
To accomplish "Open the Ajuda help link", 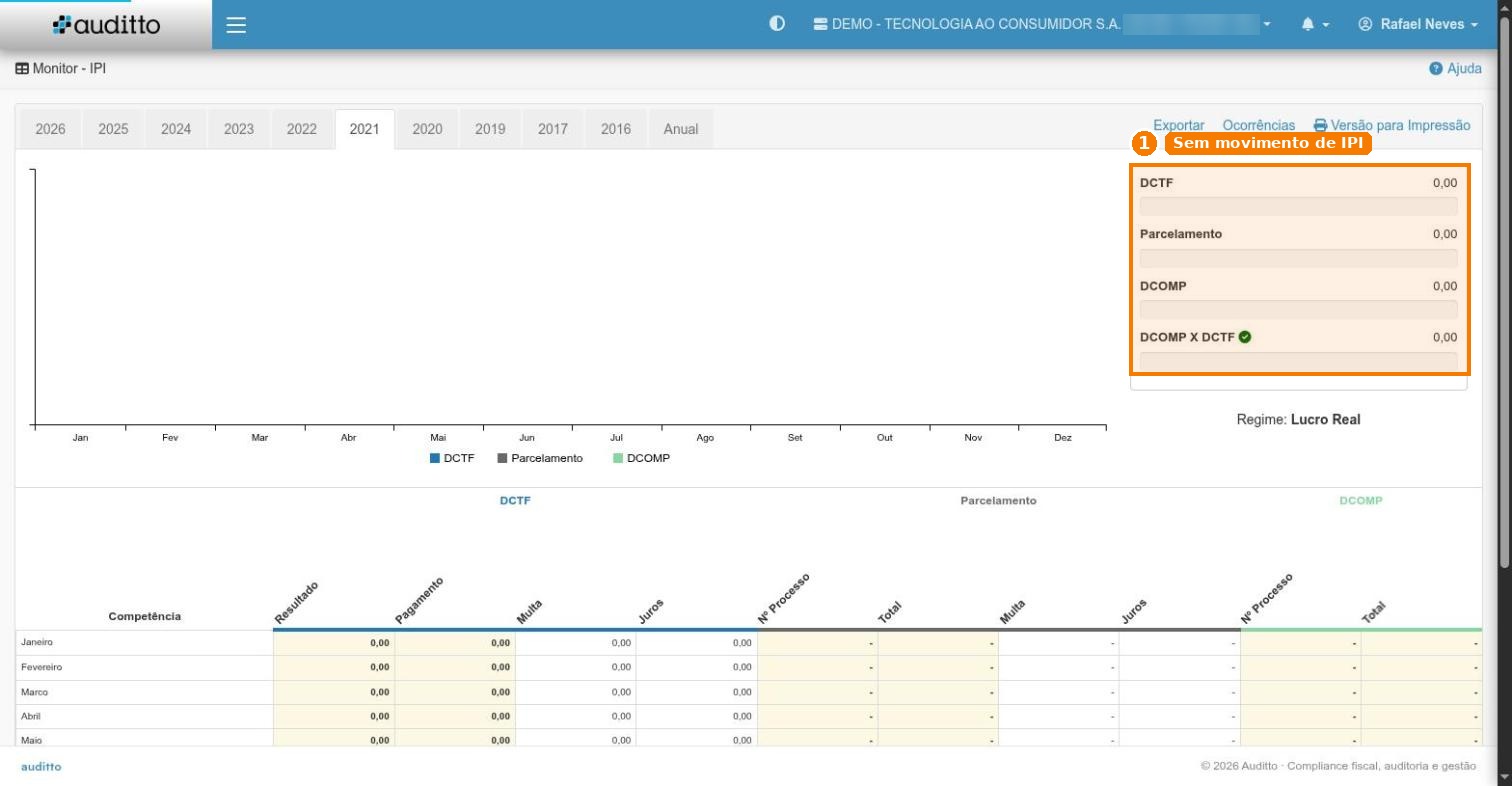I will [1456, 69].
